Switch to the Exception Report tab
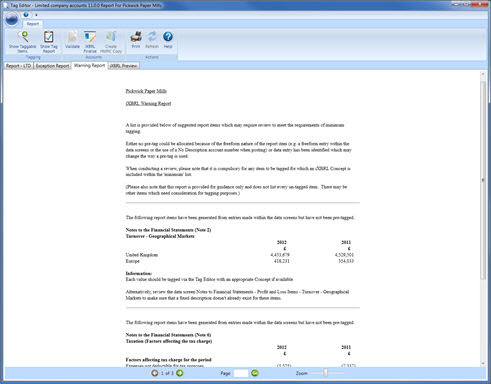Image resolution: width=491 pixels, height=384 pixels. (x=52, y=66)
